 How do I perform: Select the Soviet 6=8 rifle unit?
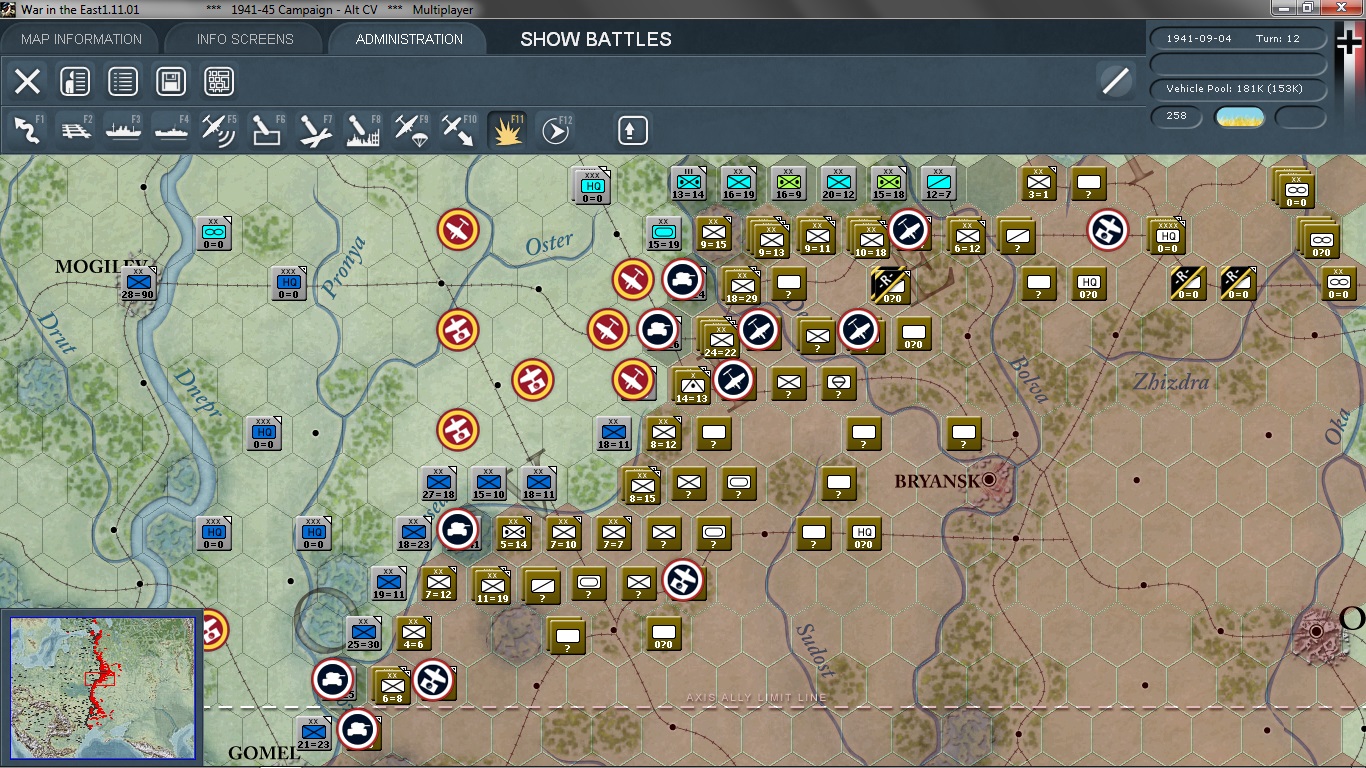coord(391,686)
